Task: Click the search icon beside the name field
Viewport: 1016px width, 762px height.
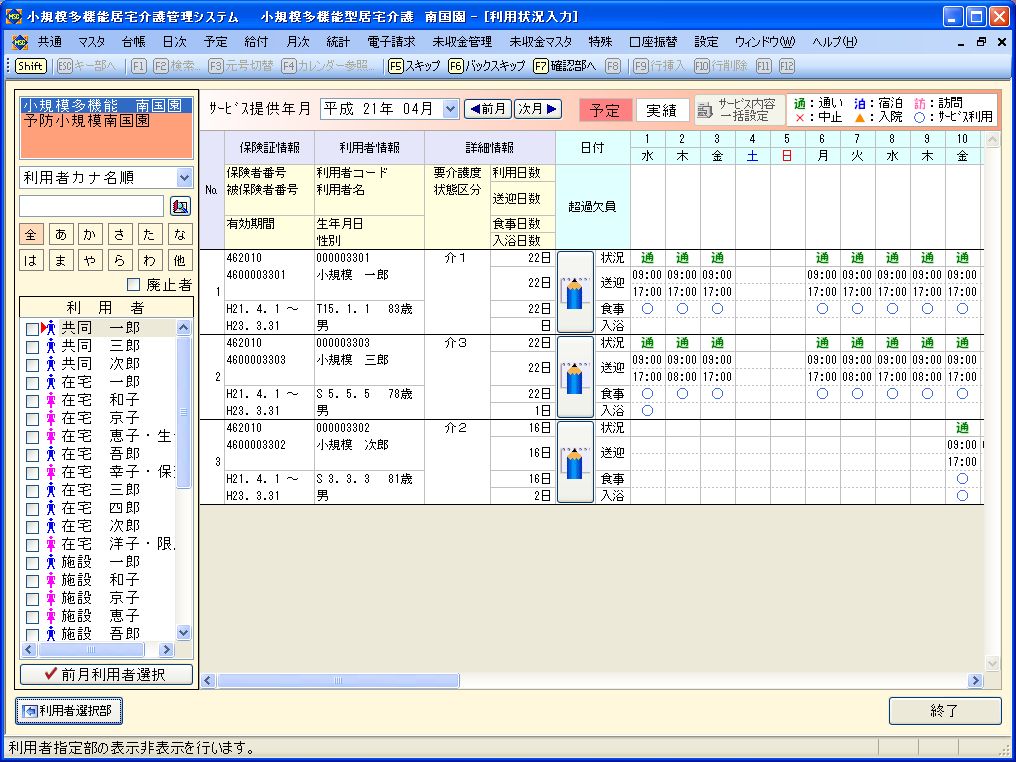Action: (x=180, y=206)
